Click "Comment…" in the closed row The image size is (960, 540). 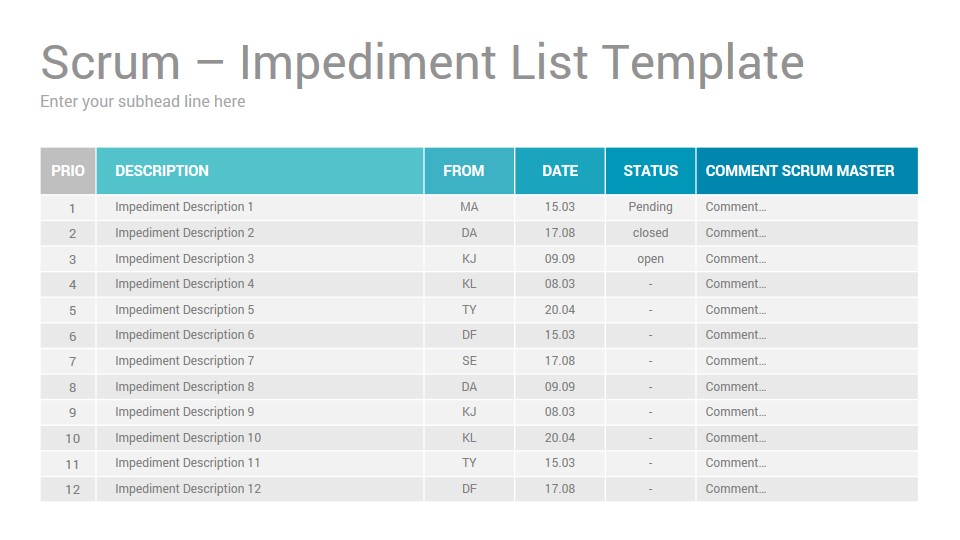point(735,233)
